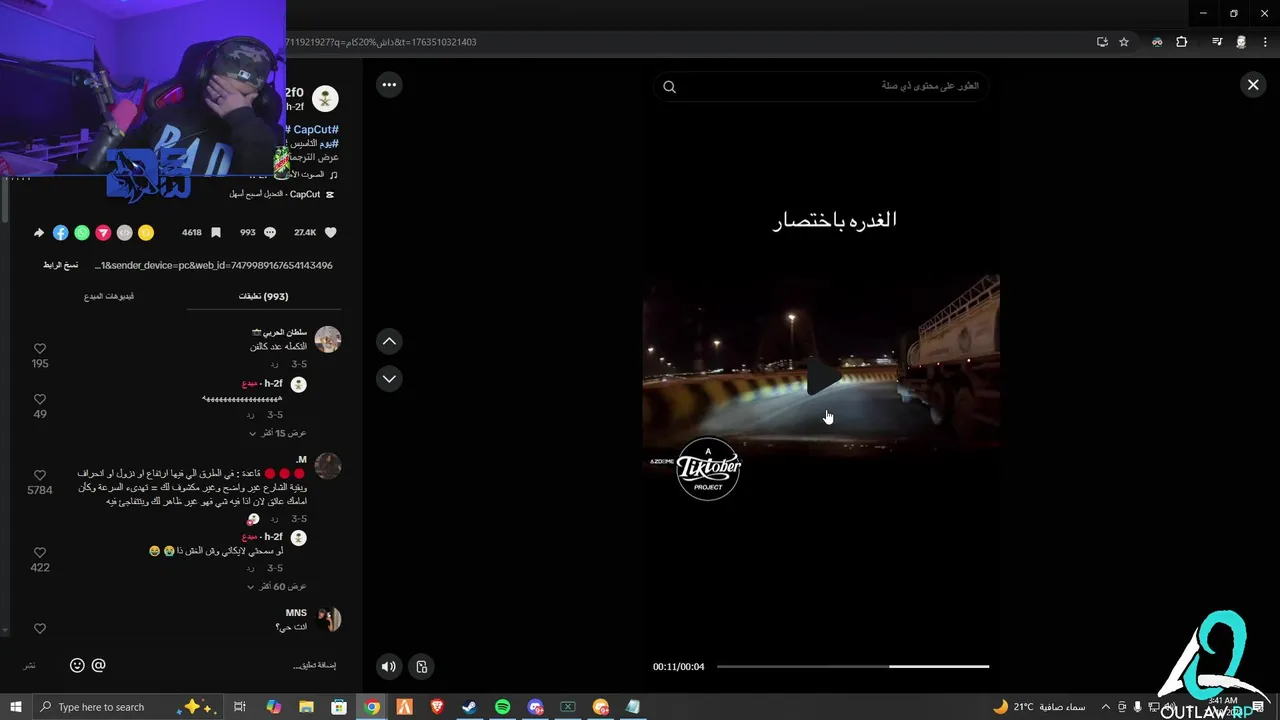Install app icon in address bar
1280x720 pixels.
click(1102, 42)
